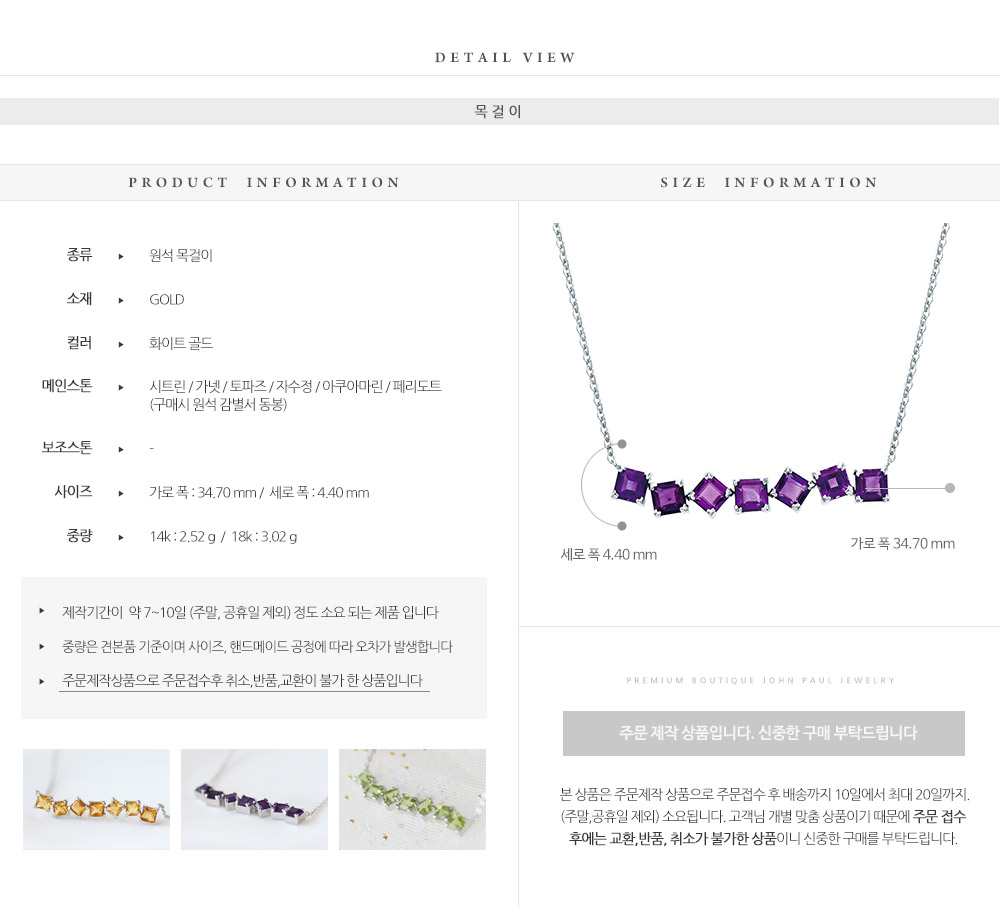The image size is (1000, 907).
Task: Click the arrow bullet next to 컬러
Action: [121, 344]
